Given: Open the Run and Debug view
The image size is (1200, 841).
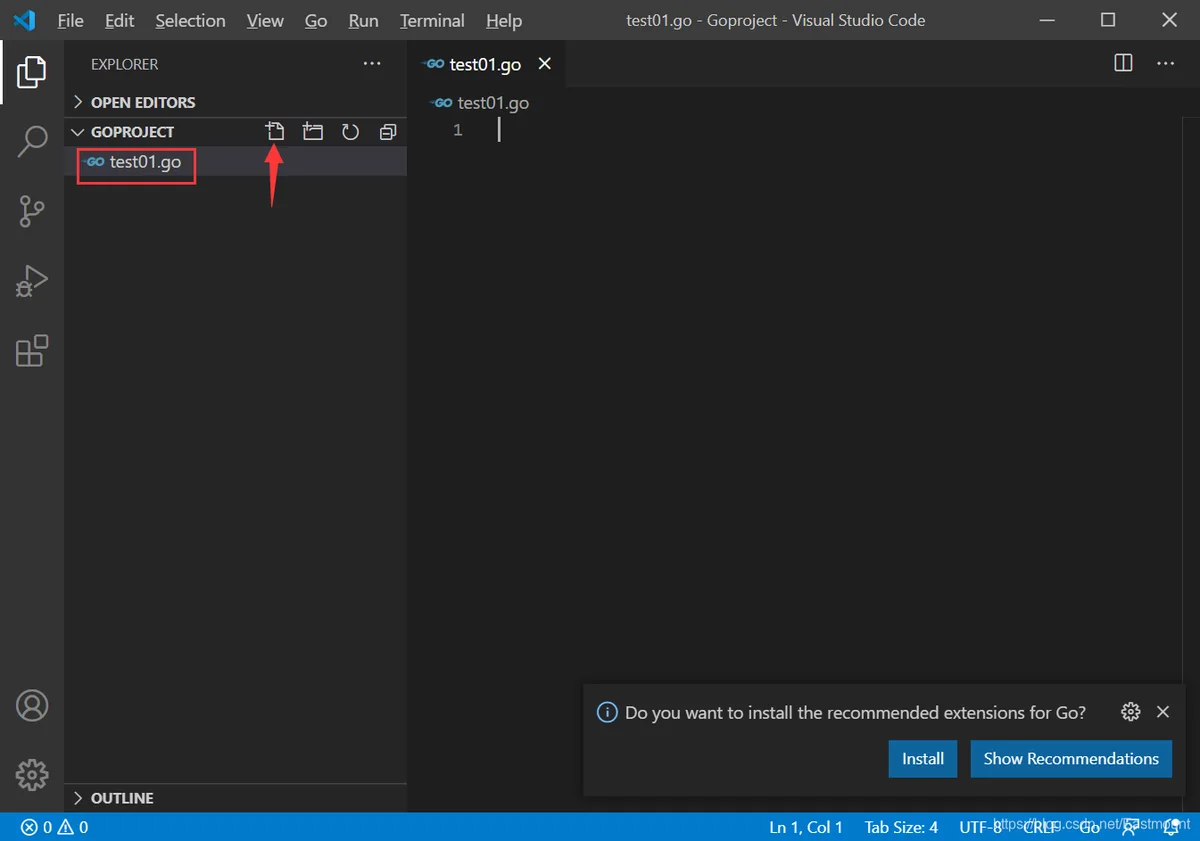Looking at the screenshot, I should click(32, 281).
